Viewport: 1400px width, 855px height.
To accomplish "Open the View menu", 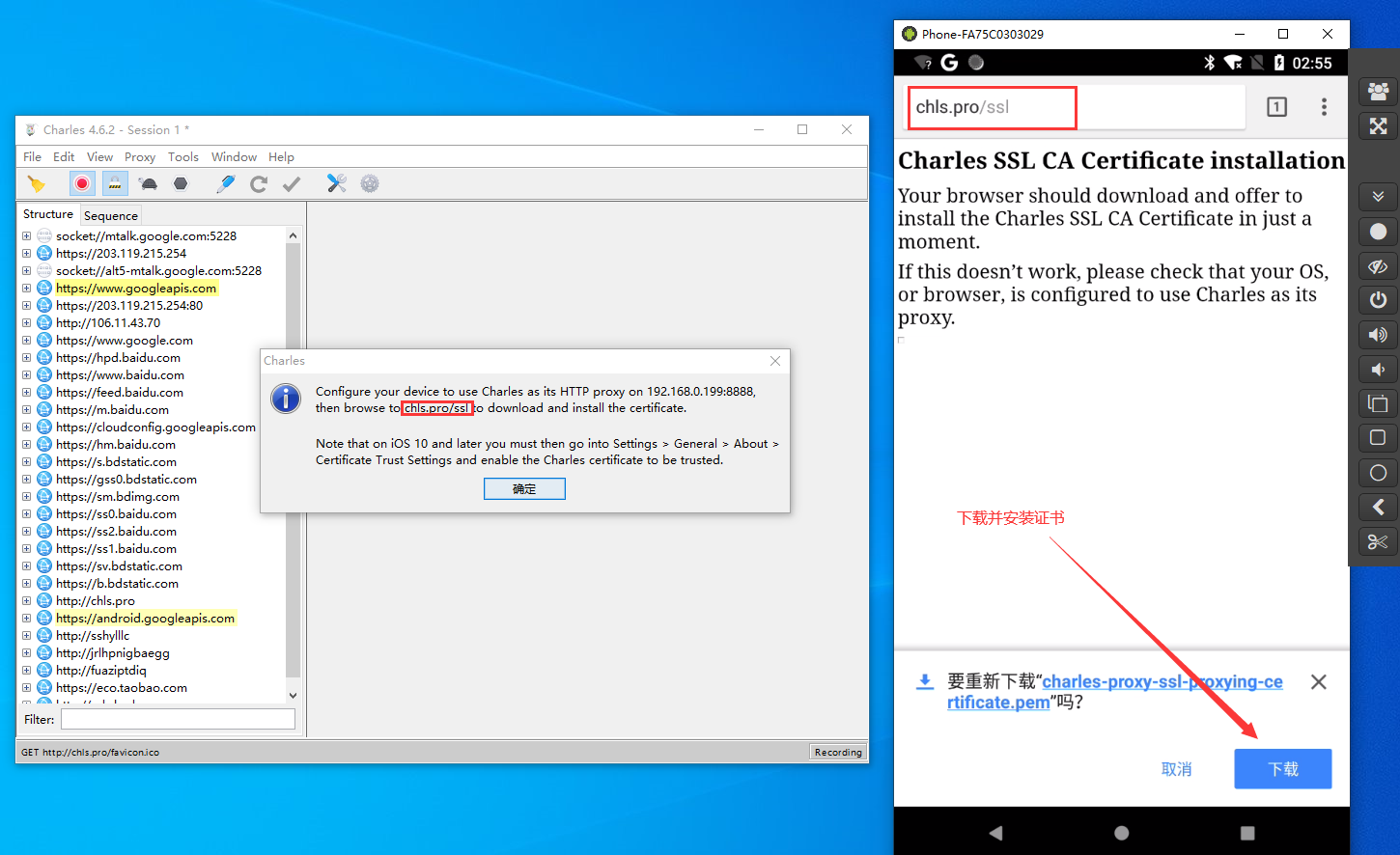I will click(x=99, y=156).
